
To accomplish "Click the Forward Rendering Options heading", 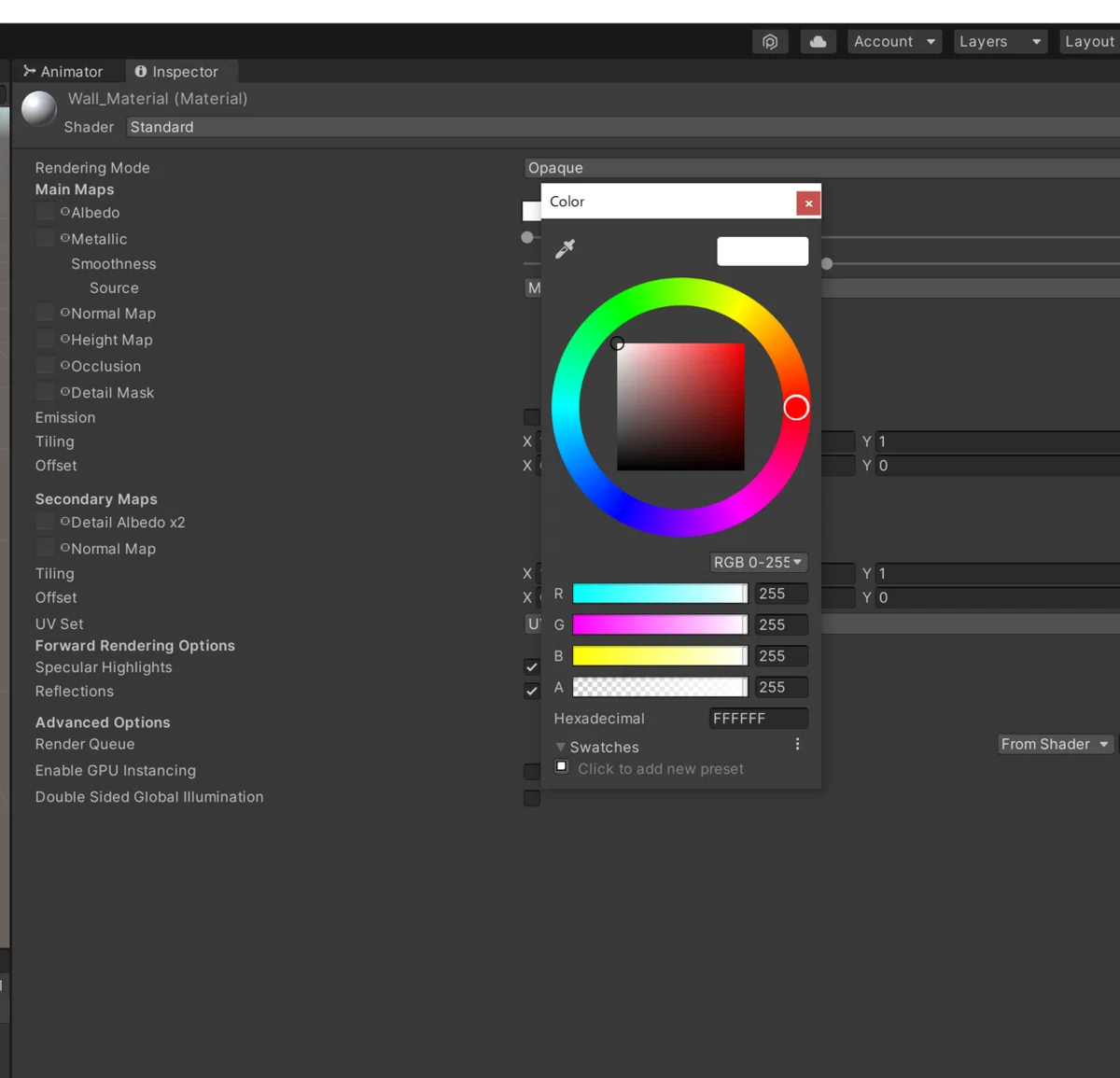I will click(135, 646).
